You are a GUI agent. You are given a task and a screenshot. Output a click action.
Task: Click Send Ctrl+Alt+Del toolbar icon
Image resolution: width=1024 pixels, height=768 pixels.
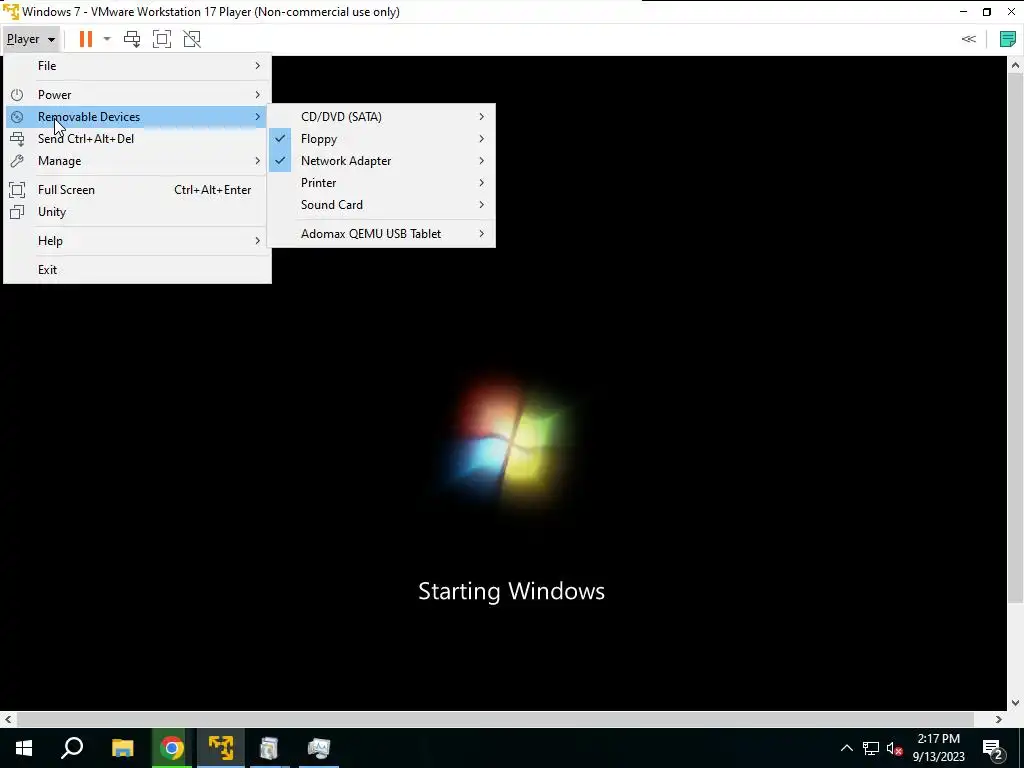[132, 39]
